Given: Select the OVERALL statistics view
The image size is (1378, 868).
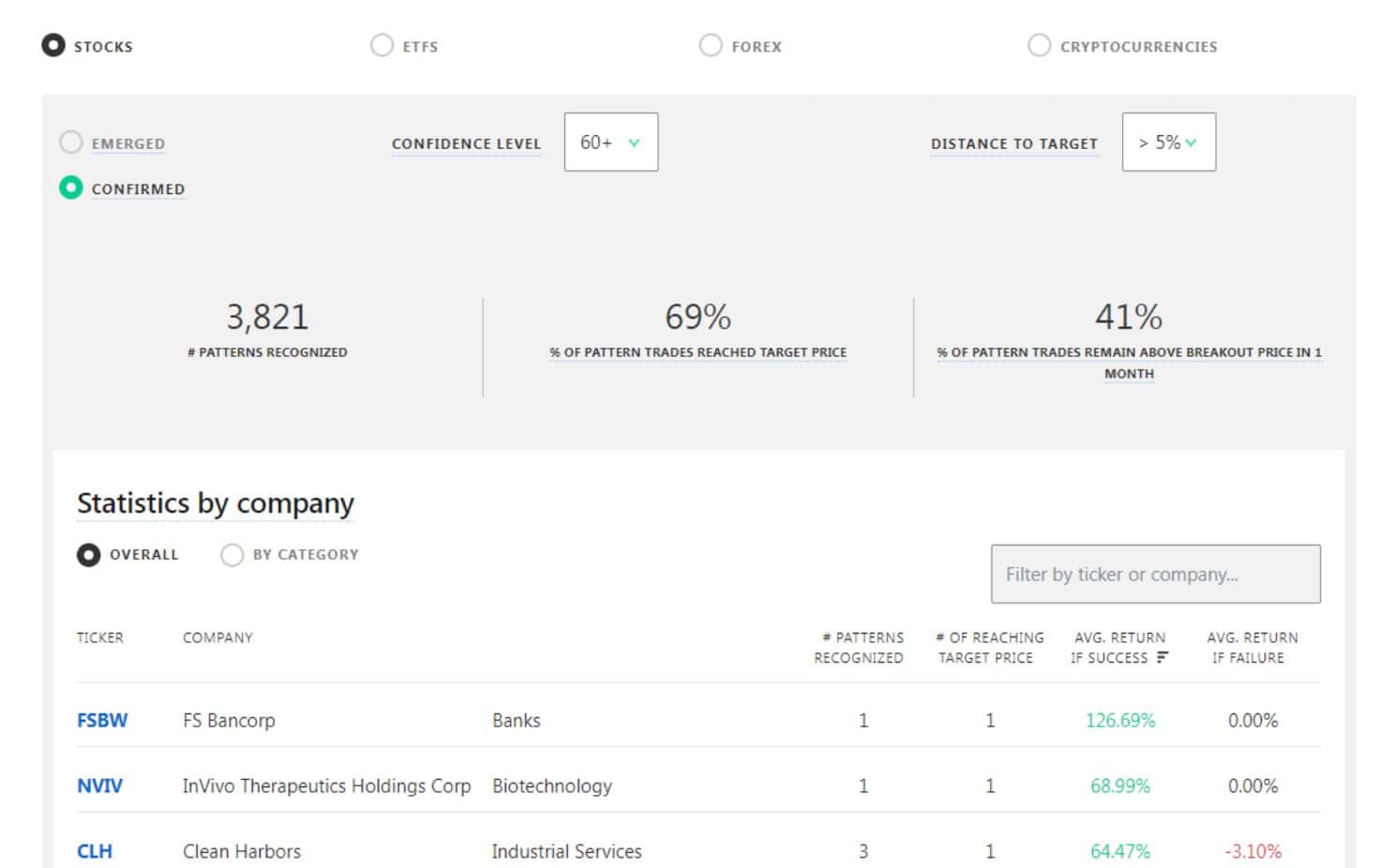Looking at the screenshot, I should 89,555.
